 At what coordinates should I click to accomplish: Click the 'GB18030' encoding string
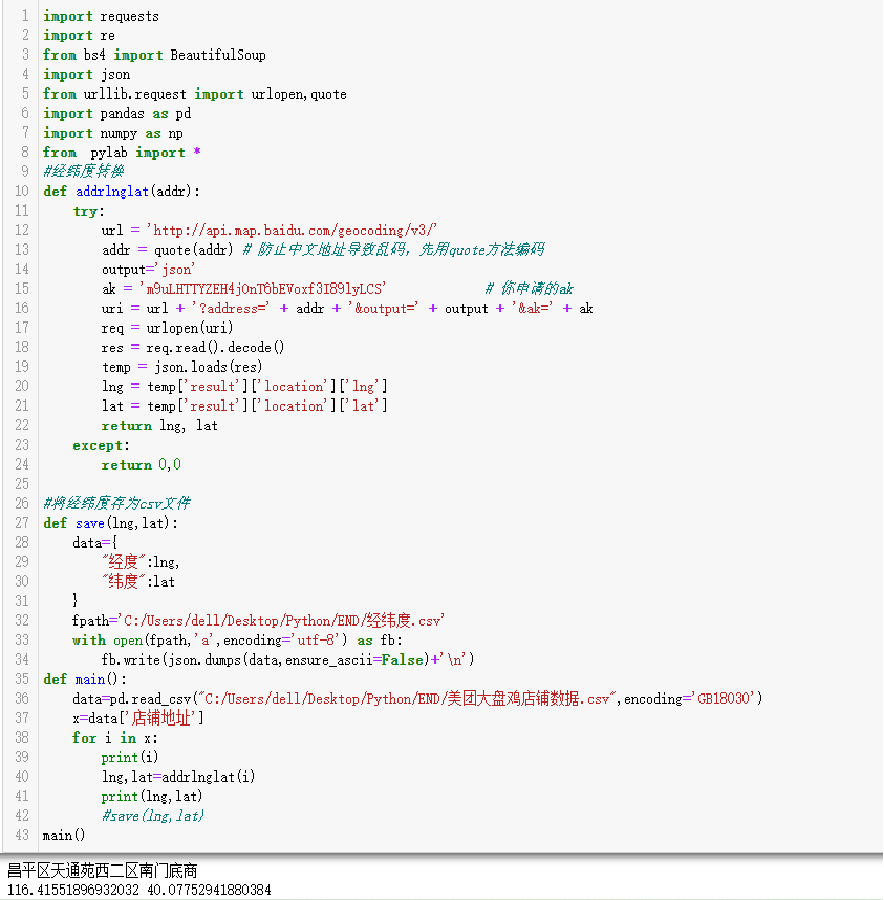723,699
